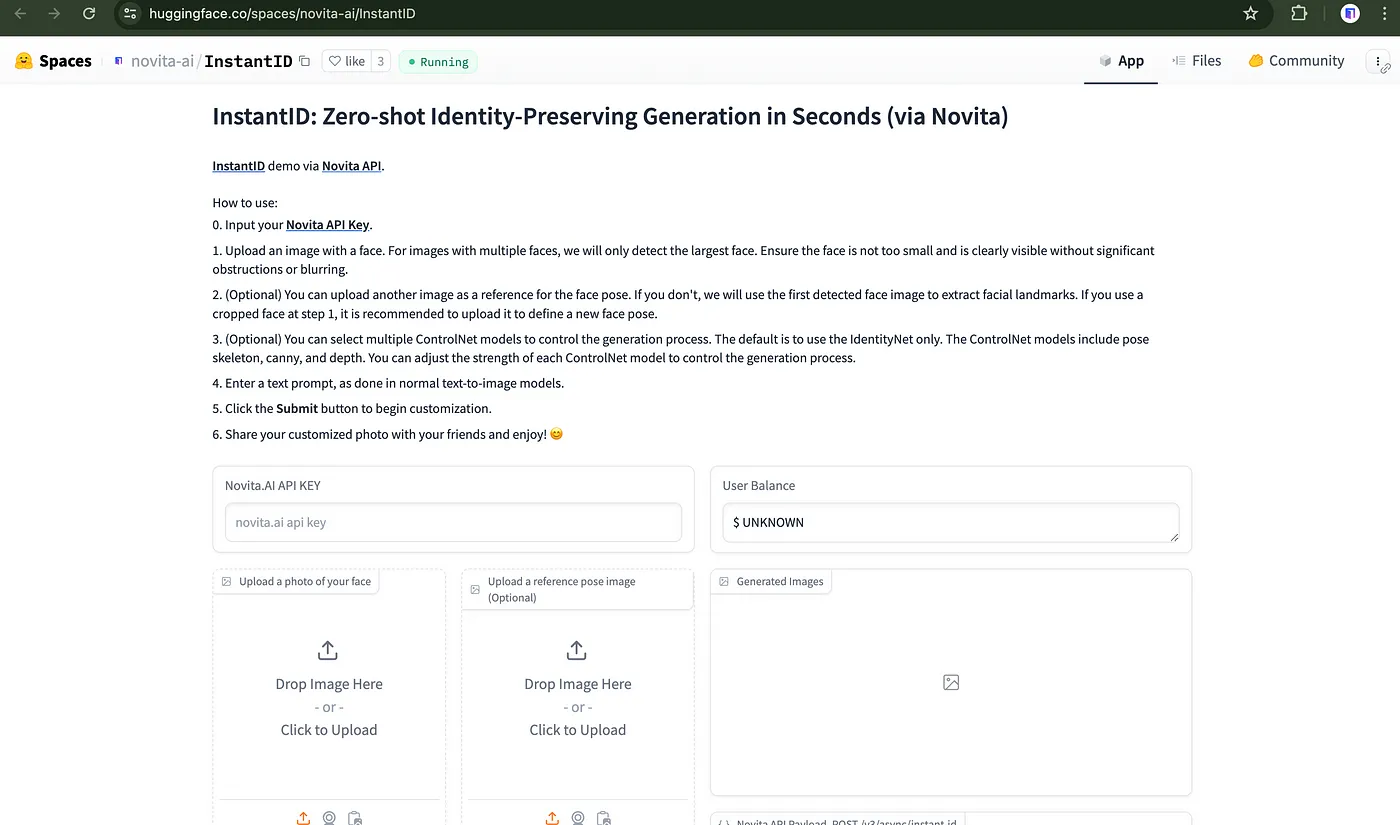The image size is (1400, 825).
Task: Open the Community tab
Action: coord(1296,61)
